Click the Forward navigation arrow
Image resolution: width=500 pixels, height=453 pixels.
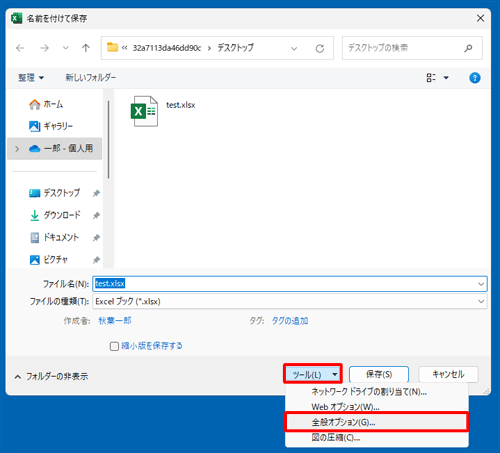44,48
